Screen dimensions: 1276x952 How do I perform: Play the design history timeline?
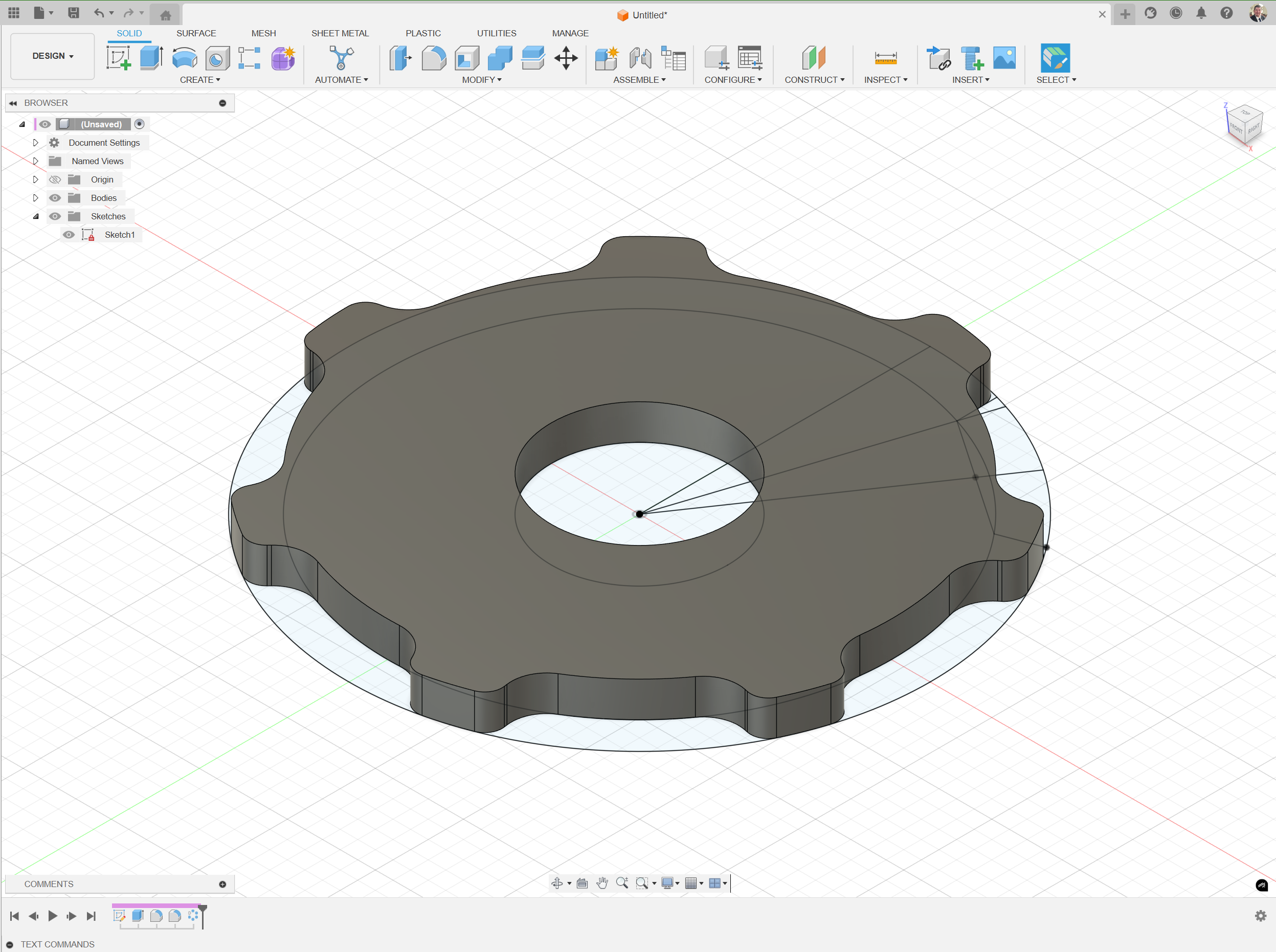coord(52,916)
